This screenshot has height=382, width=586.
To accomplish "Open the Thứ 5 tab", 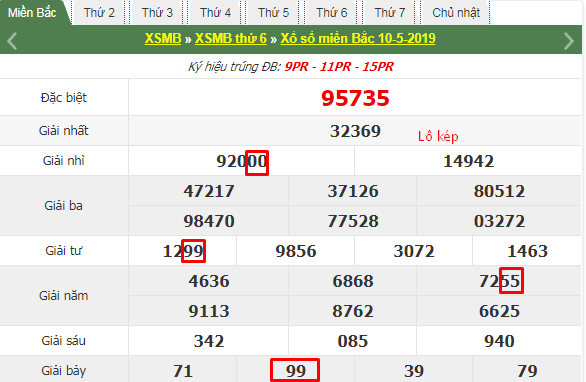I will tap(273, 13).
